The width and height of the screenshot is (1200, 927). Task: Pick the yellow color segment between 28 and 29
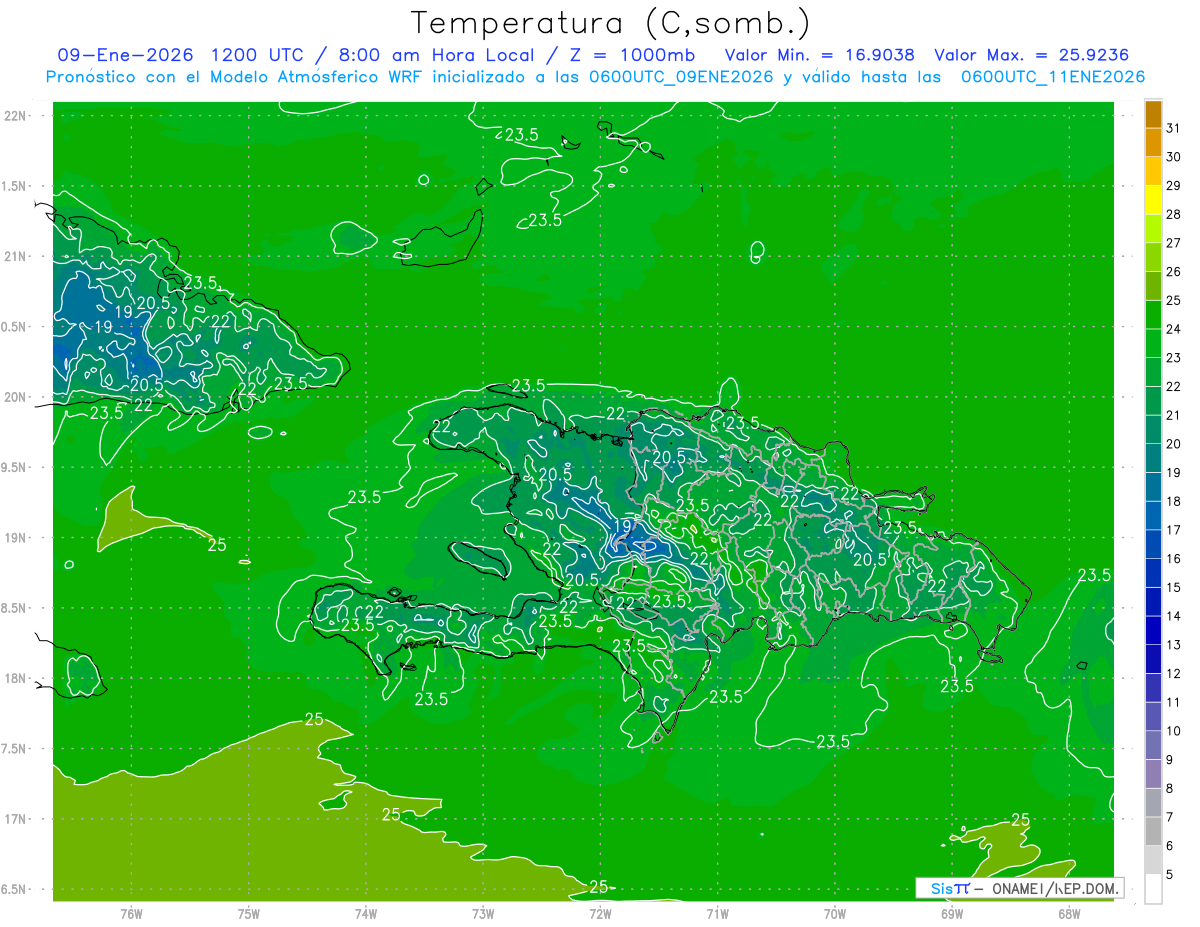click(1153, 200)
